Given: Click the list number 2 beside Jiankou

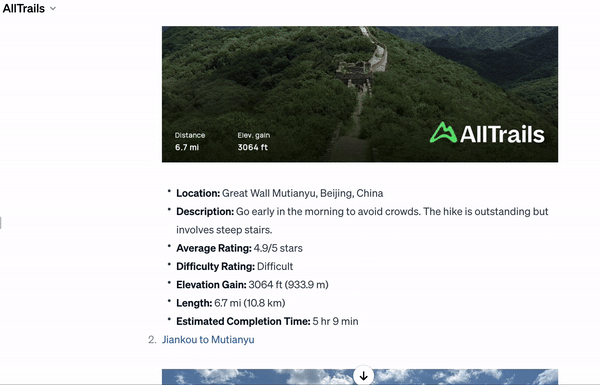Looking at the screenshot, I should (152, 340).
